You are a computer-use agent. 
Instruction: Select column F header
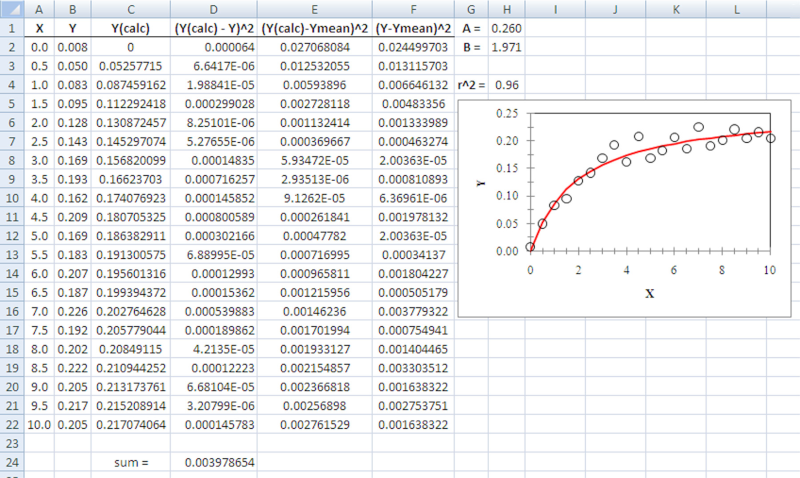(413, 9)
